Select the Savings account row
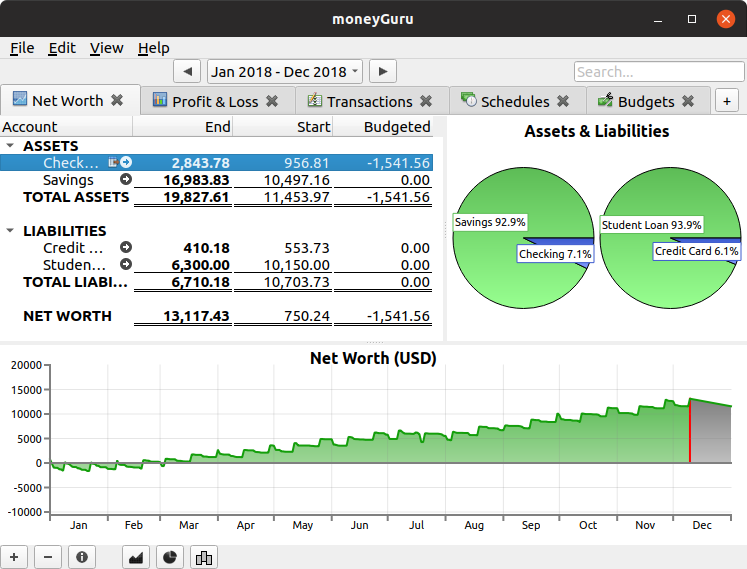747x569 pixels. coord(216,180)
